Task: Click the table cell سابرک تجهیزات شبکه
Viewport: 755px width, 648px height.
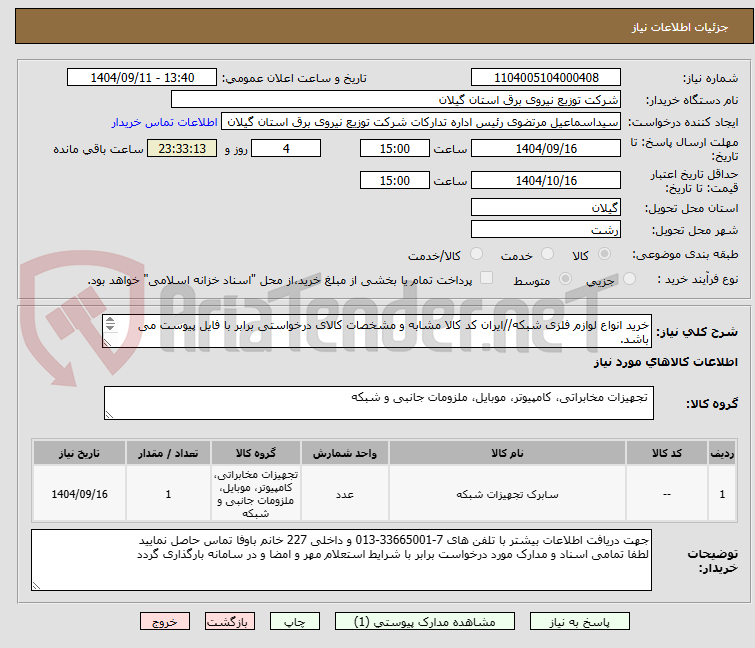Action: click(507, 494)
